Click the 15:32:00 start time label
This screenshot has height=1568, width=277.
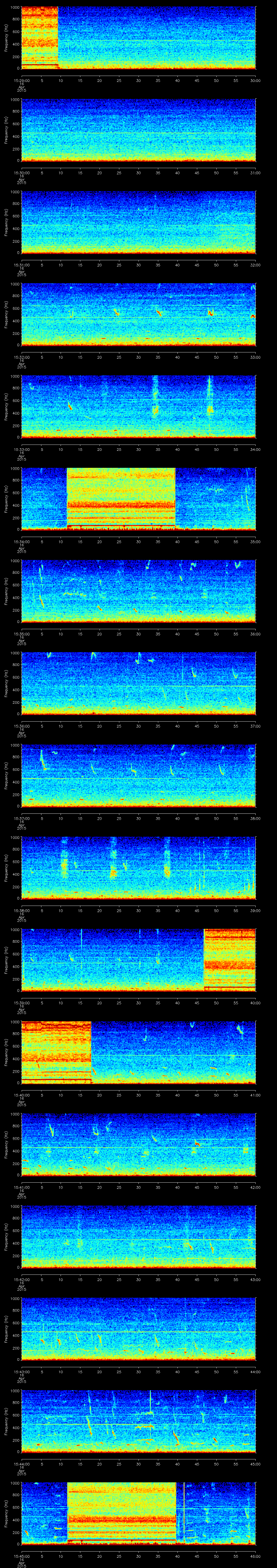click(21, 357)
